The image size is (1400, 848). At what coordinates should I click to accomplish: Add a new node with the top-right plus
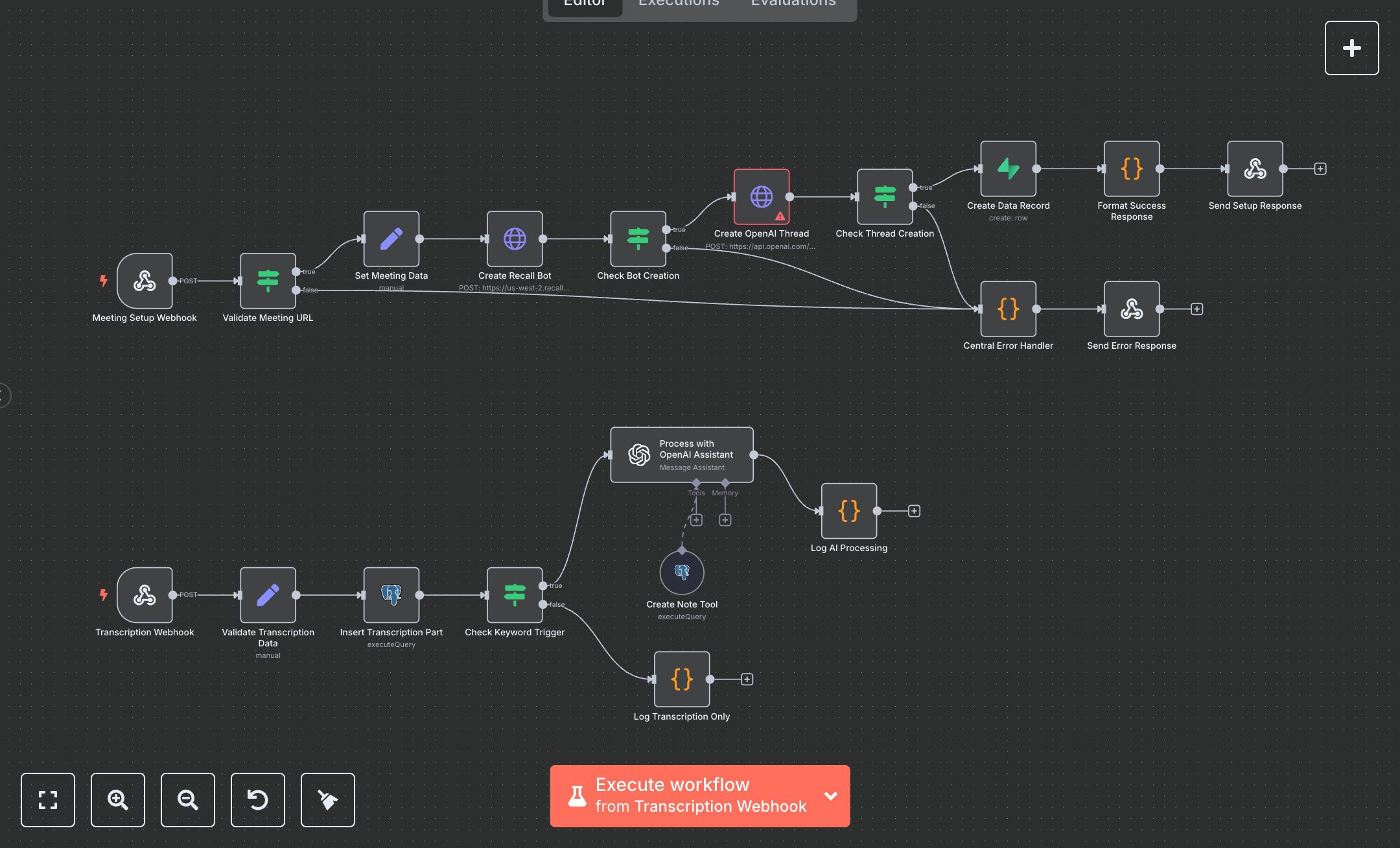(1352, 47)
